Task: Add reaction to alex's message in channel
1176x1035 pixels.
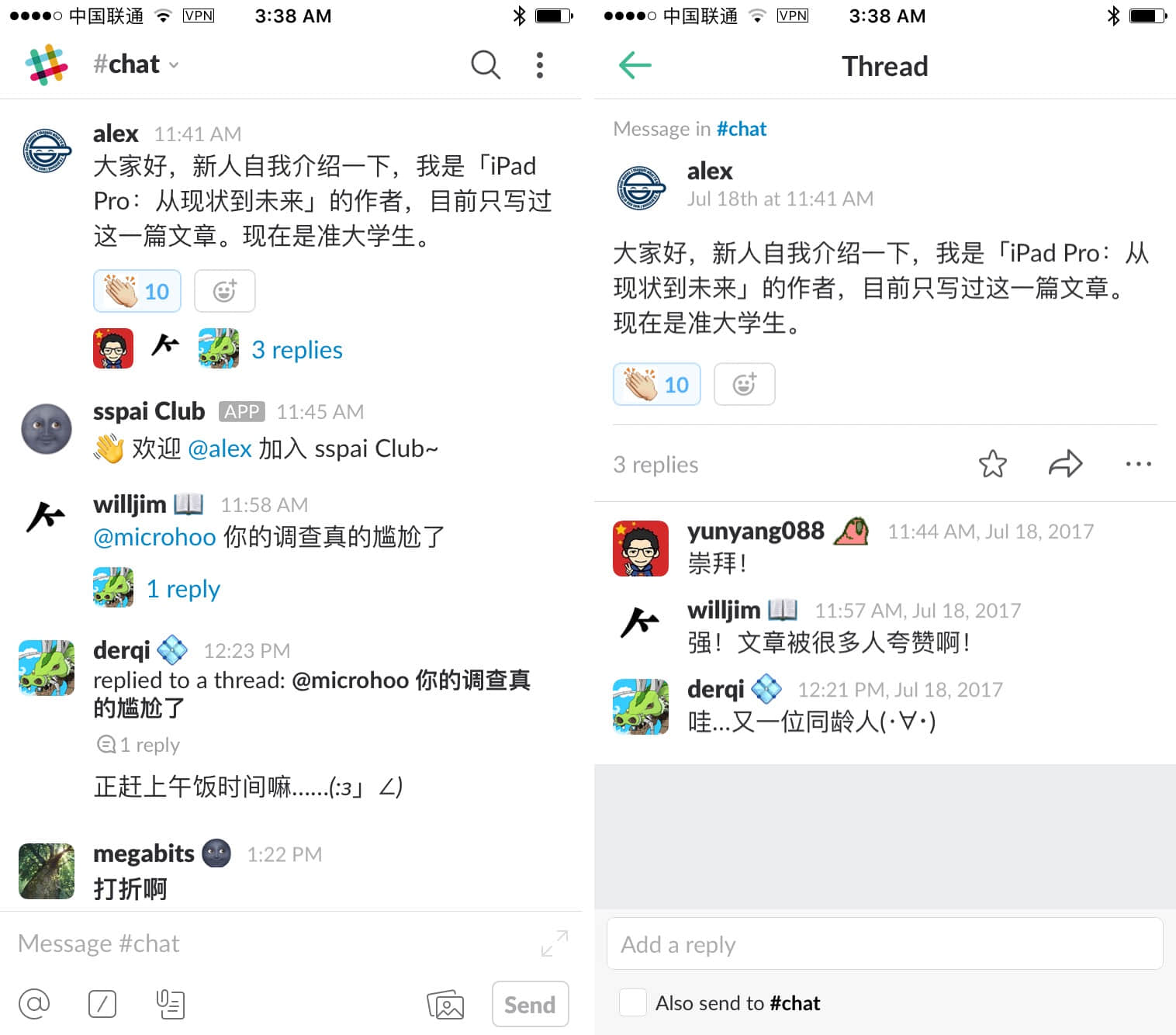Action: [225, 291]
